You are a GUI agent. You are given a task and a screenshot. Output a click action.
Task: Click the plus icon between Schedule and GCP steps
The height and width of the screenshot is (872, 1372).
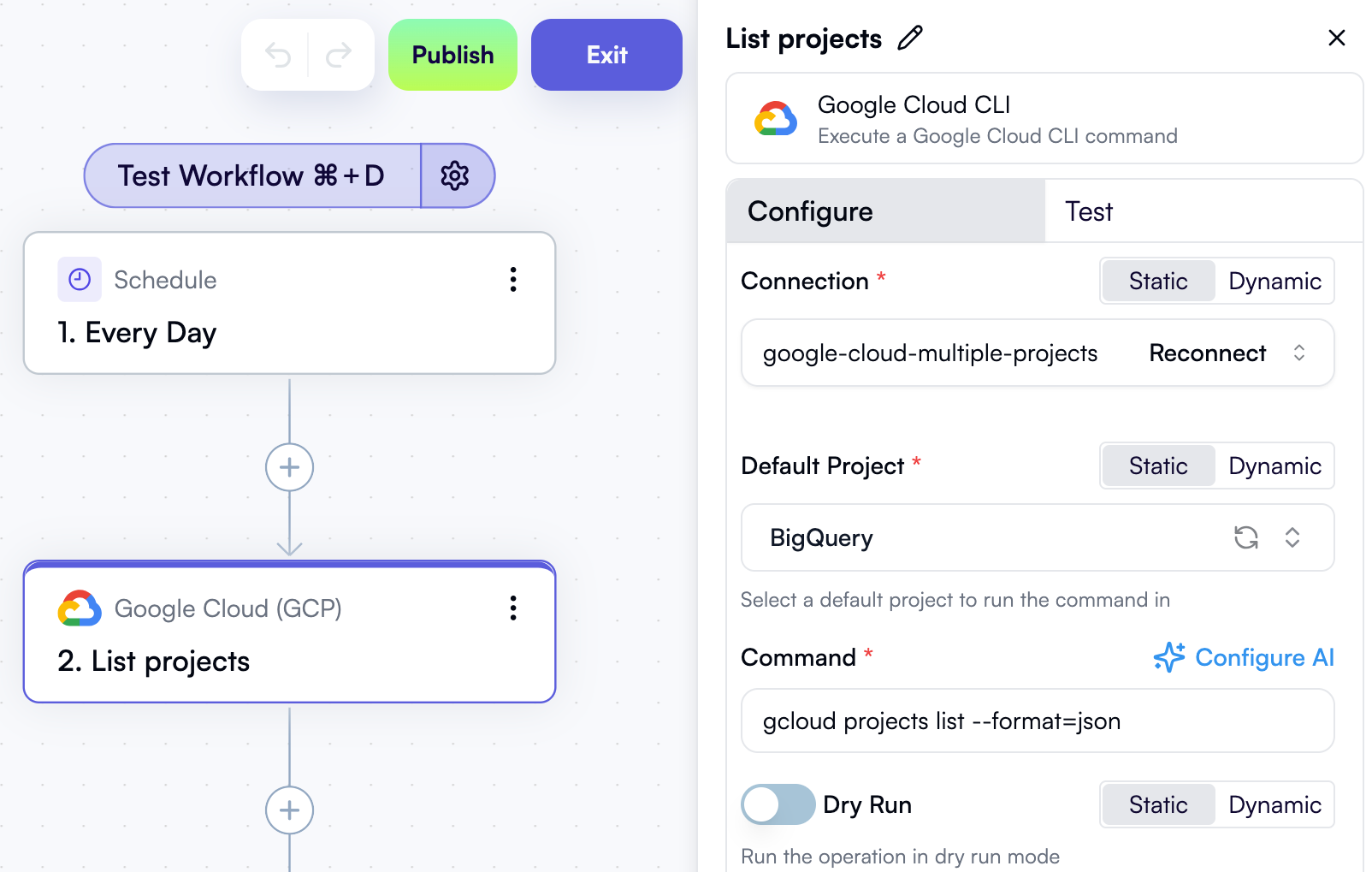coord(290,467)
